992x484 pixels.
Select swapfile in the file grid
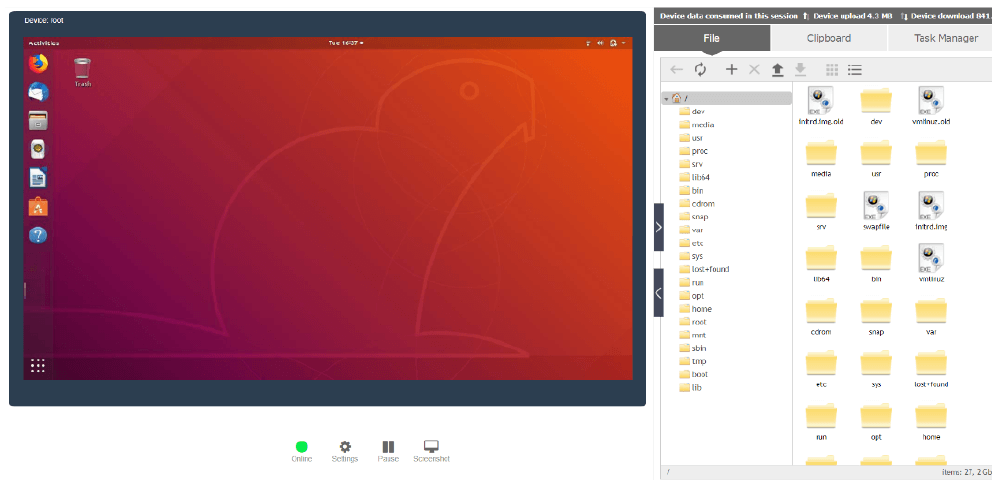click(x=876, y=211)
